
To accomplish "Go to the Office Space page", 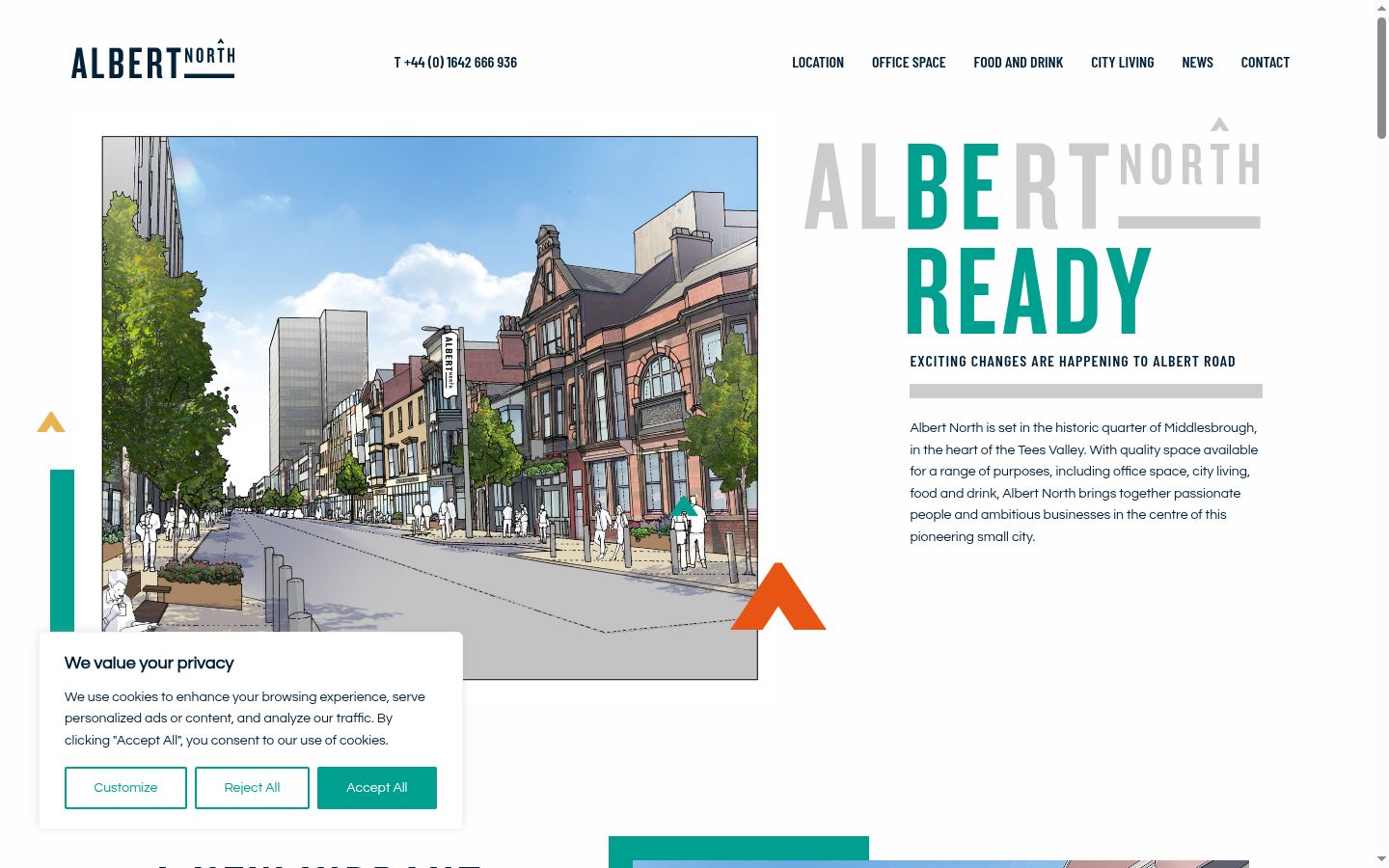I will [909, 63].
